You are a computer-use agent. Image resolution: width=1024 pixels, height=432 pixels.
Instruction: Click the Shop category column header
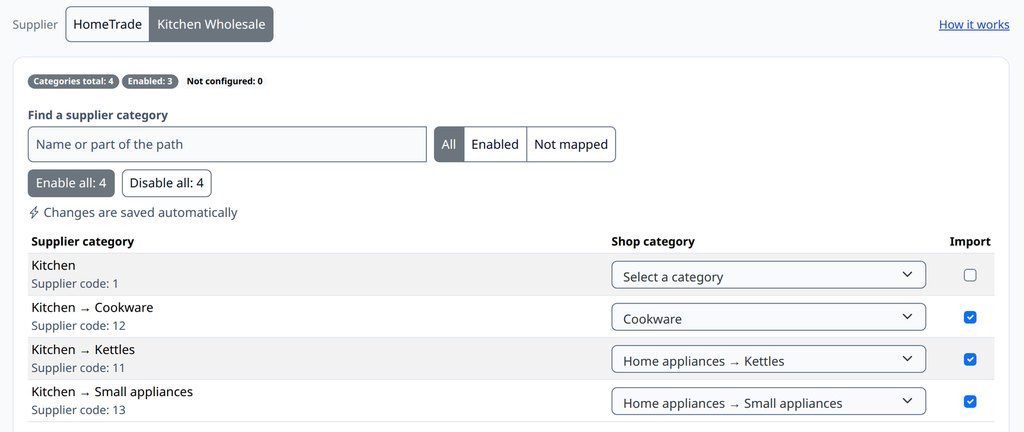pos(653,241)
